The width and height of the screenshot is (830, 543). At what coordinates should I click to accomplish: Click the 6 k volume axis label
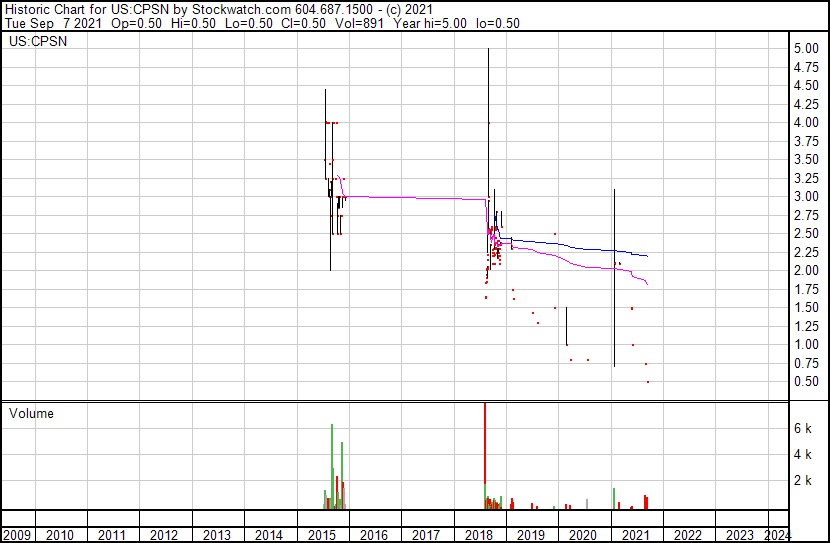[802, 429]
